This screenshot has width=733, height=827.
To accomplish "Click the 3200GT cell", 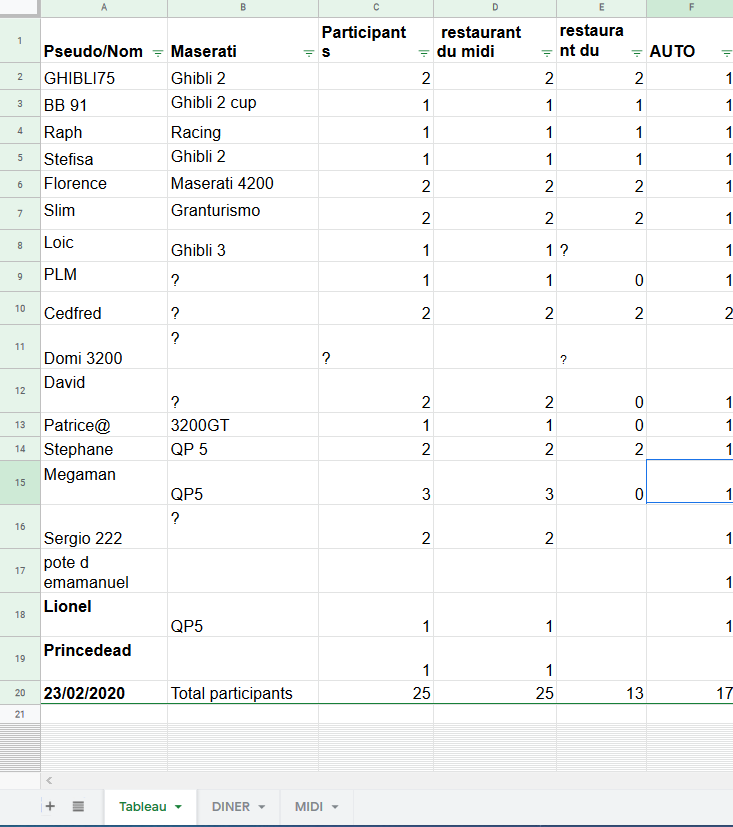I will pyautogui.click(x=243, y=425).
